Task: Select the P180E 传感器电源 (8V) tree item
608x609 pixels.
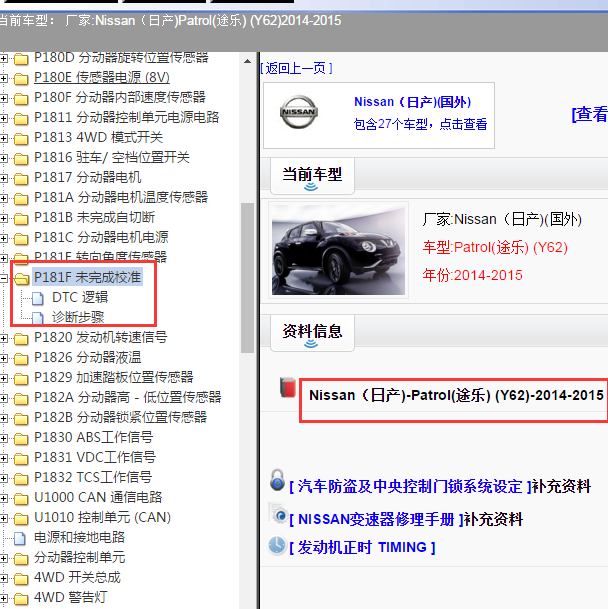Action: 102,78
